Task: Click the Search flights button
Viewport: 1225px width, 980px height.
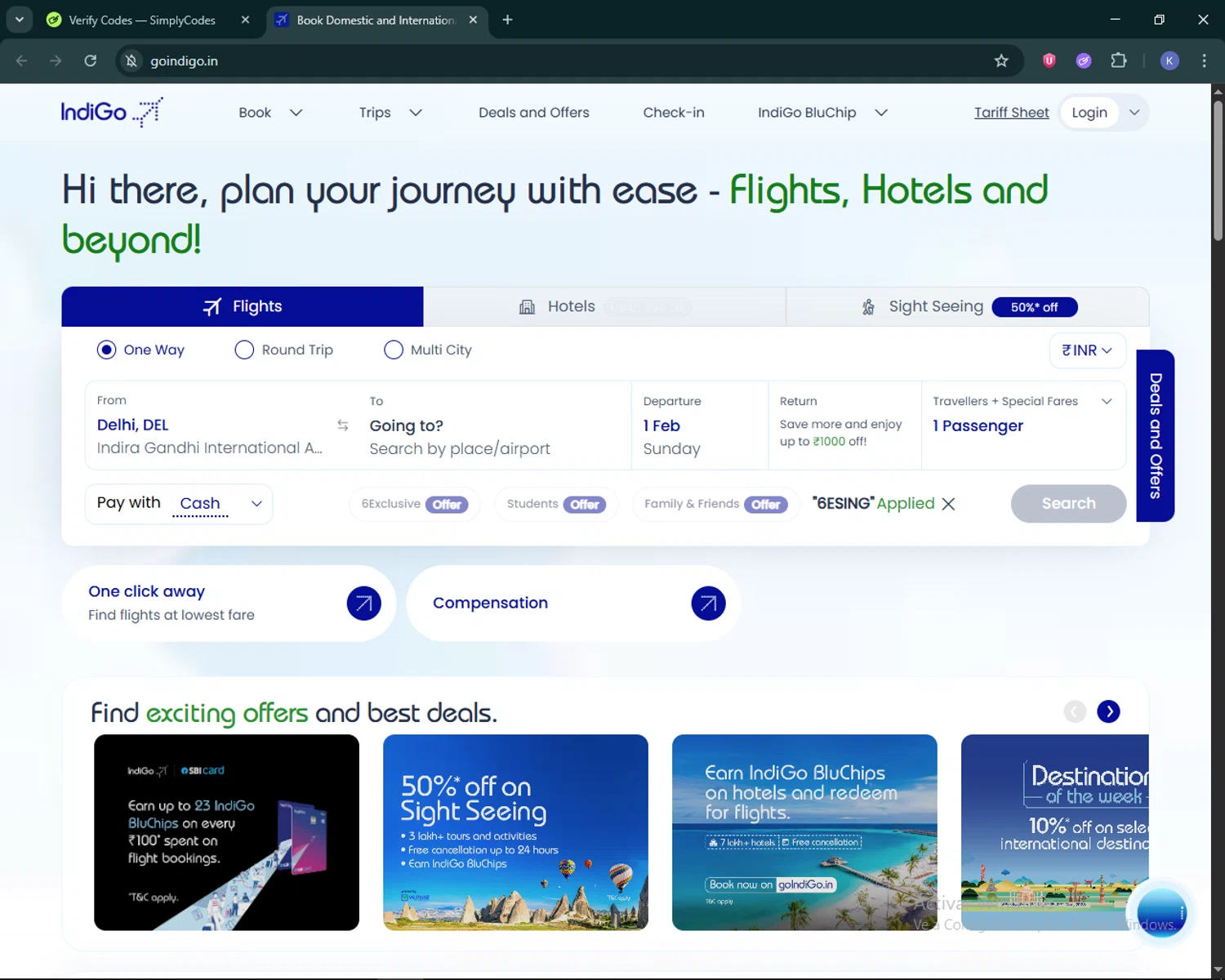Action: (1068, 504)
